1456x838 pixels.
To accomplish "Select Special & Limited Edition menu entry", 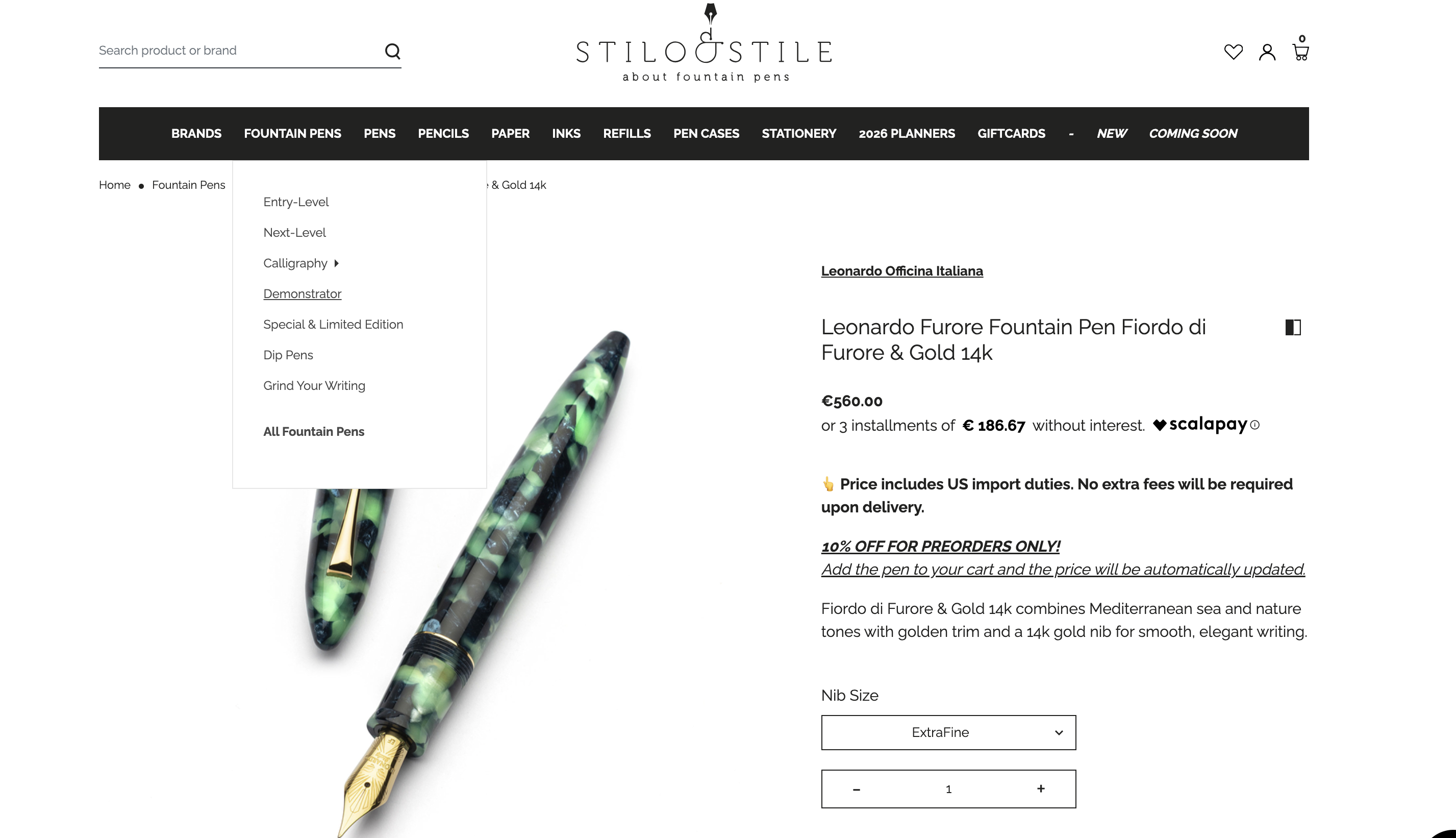I will pos(333,324).
